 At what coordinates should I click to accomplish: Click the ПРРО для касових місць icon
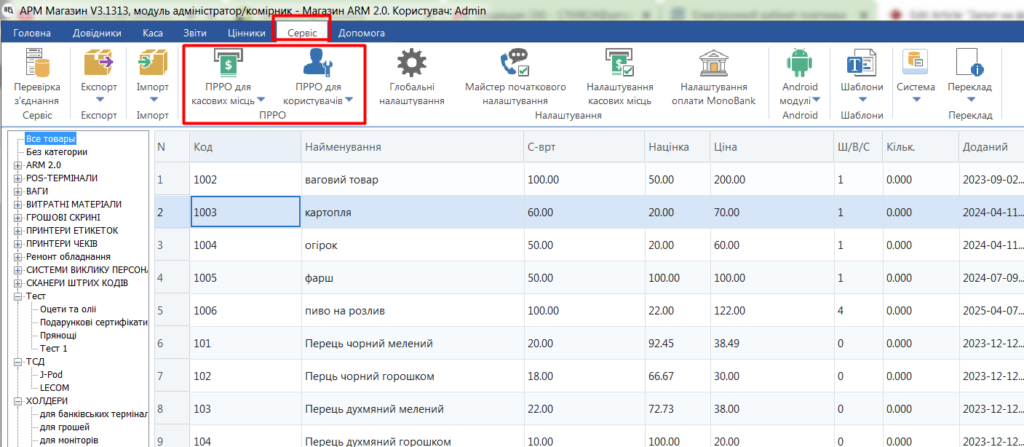229,64
